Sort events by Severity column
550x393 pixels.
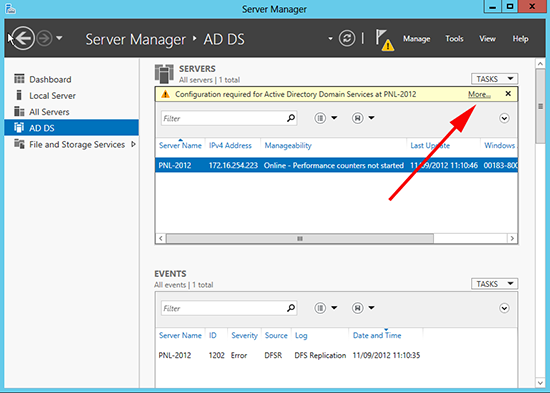tap(244, 335)
